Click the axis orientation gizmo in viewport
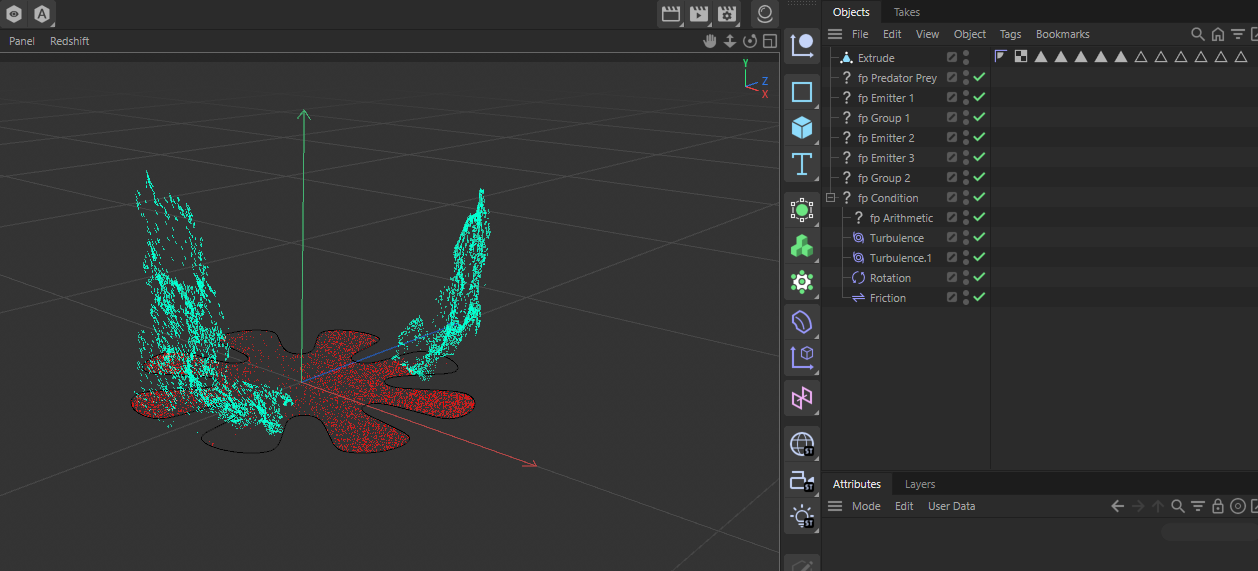 [x=755, y=79]
